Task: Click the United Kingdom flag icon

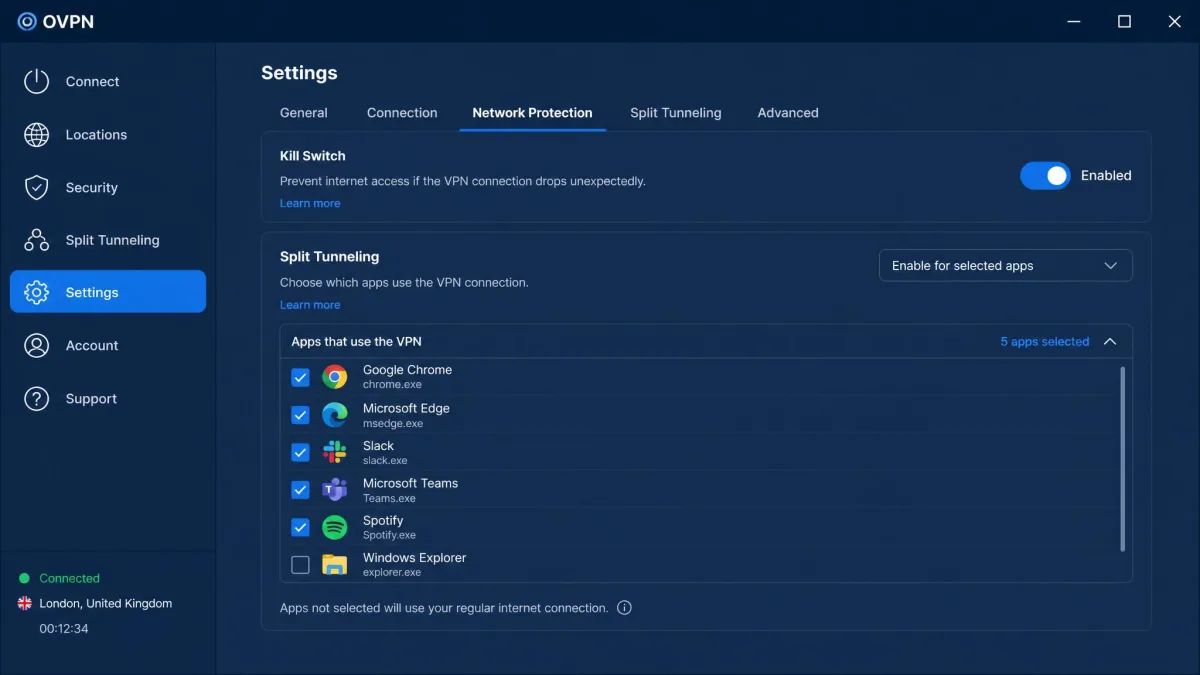Action: pos(25,604)
